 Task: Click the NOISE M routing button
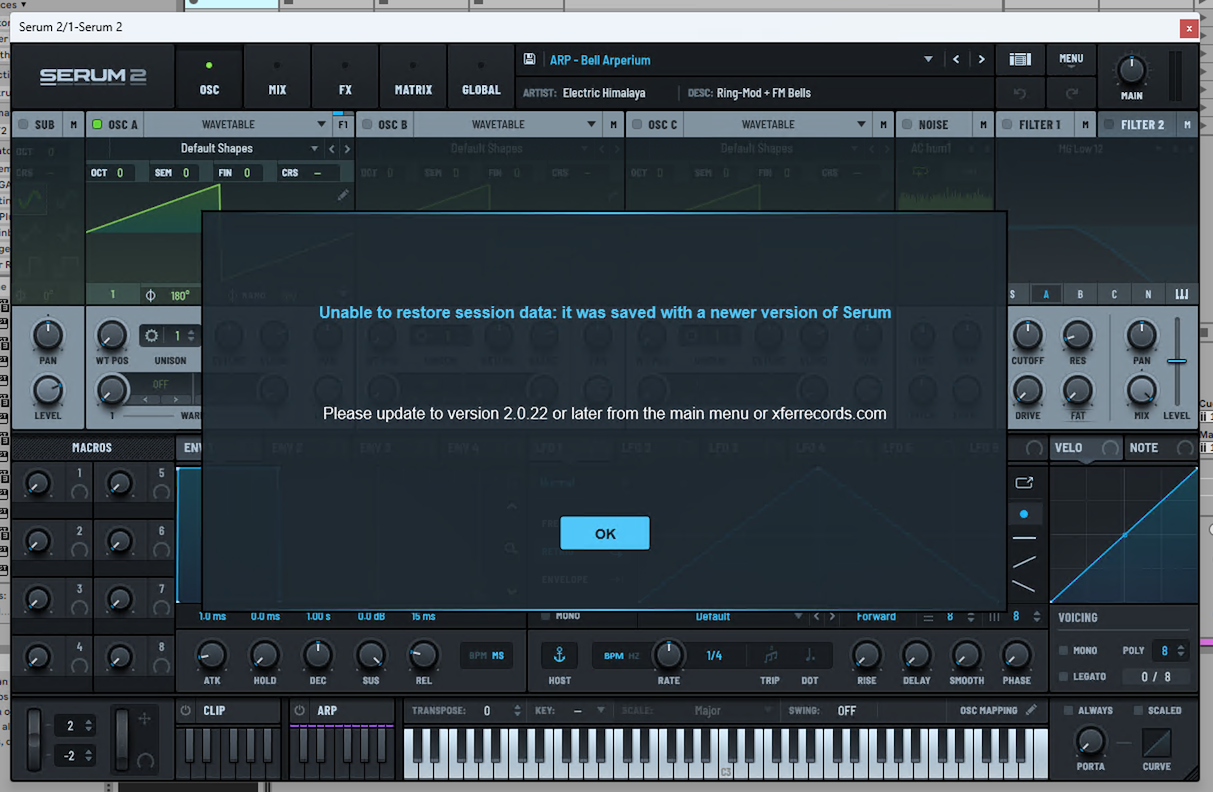point(983,125)
